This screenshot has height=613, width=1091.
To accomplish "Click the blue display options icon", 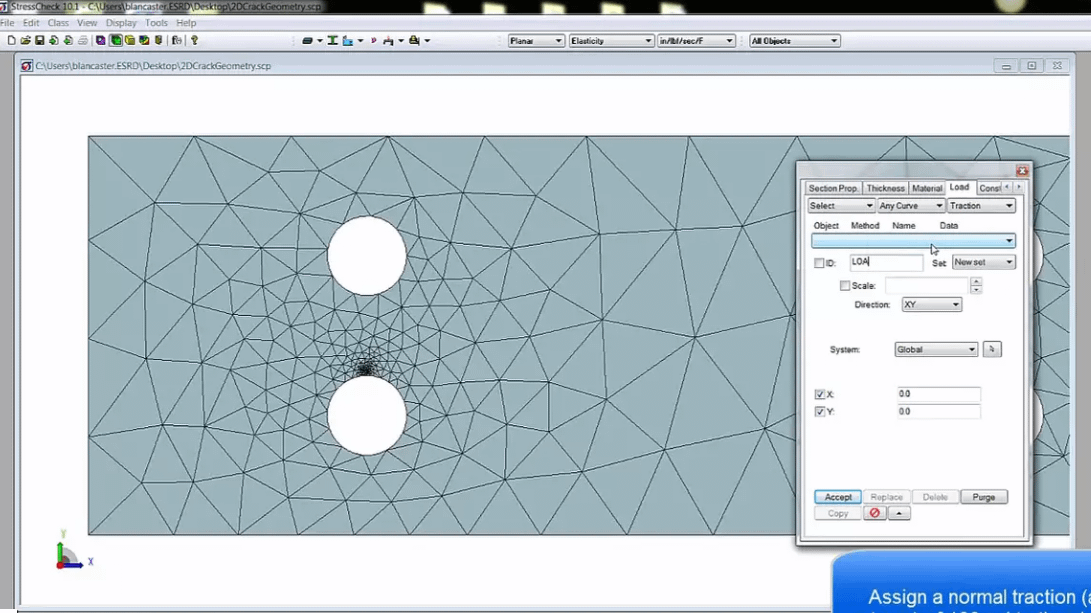I will click(348, 40).
